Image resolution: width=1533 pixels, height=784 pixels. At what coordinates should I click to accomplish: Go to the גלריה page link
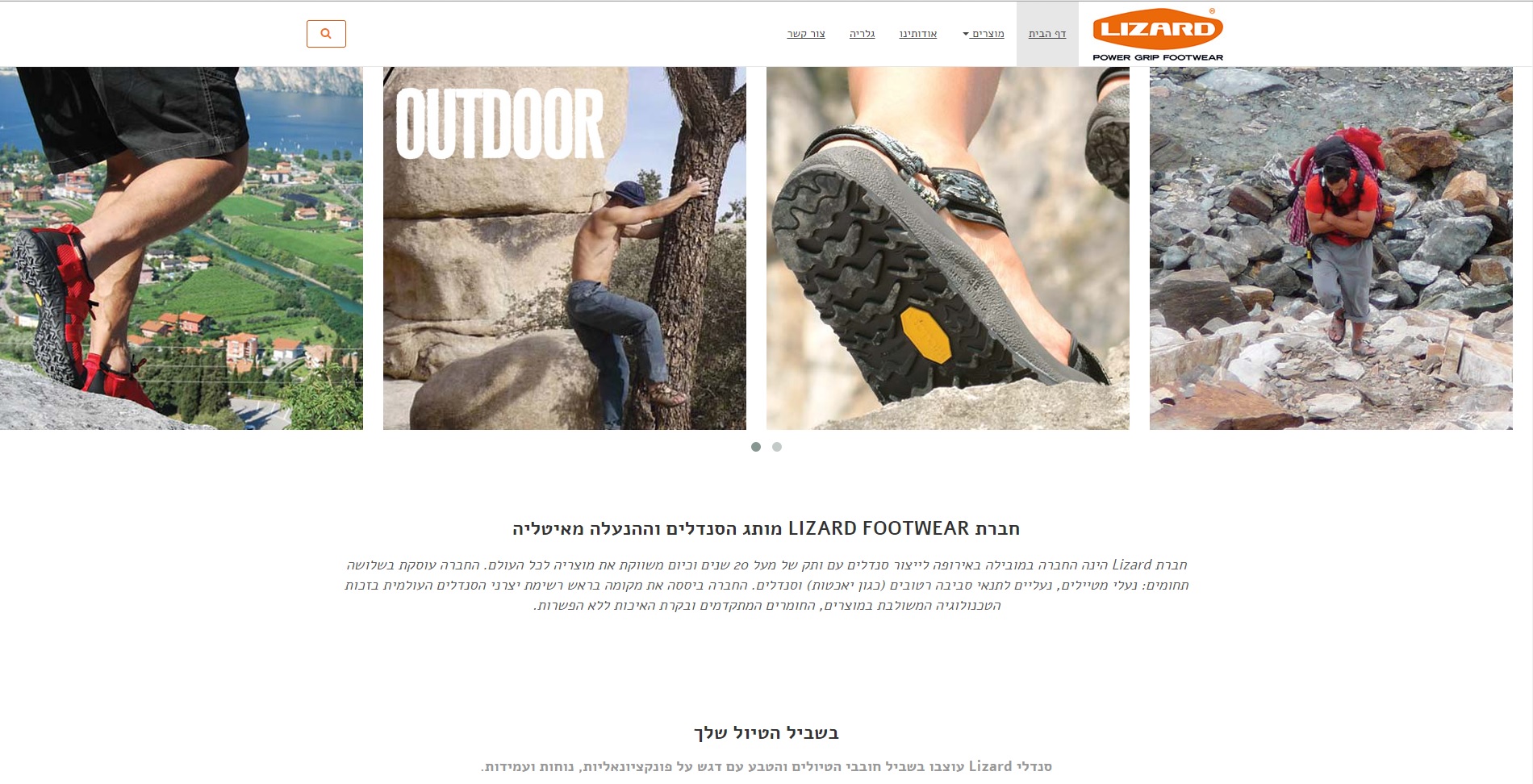[863, 34]
